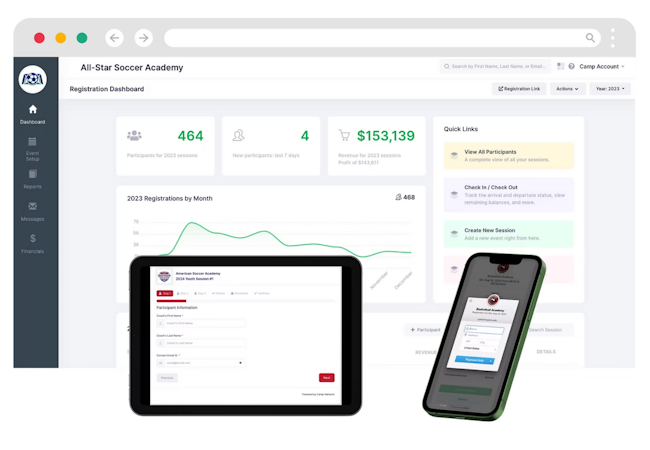Open the Messages envelope icon in sidebar
This screenshot has height=450, width=650.
coord(32,206)
